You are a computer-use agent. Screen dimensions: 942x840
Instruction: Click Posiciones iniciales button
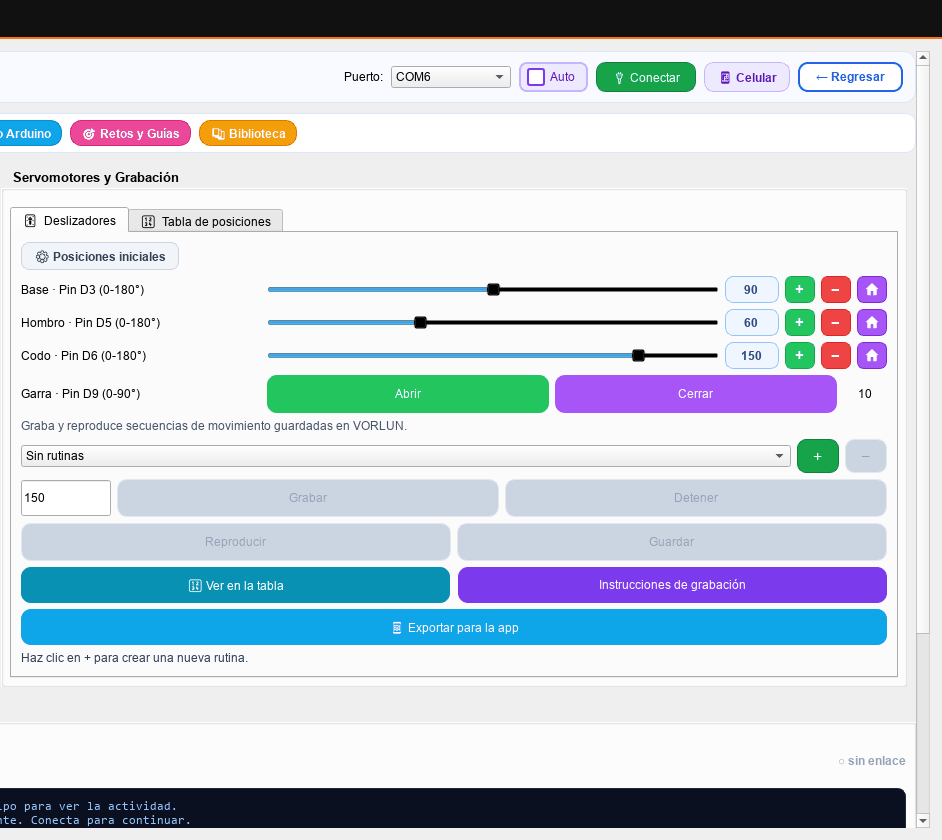click(100, 257)
